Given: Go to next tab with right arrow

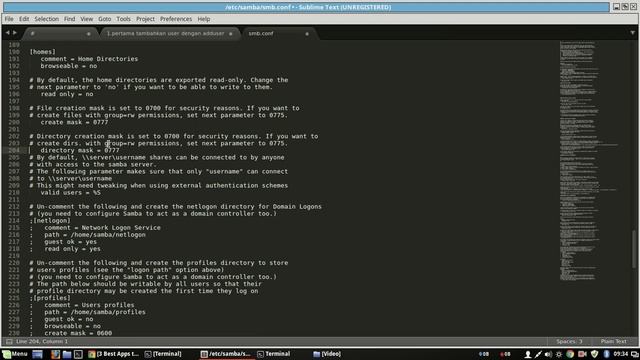Looking at the screenshot, I should tap(15, 33).
